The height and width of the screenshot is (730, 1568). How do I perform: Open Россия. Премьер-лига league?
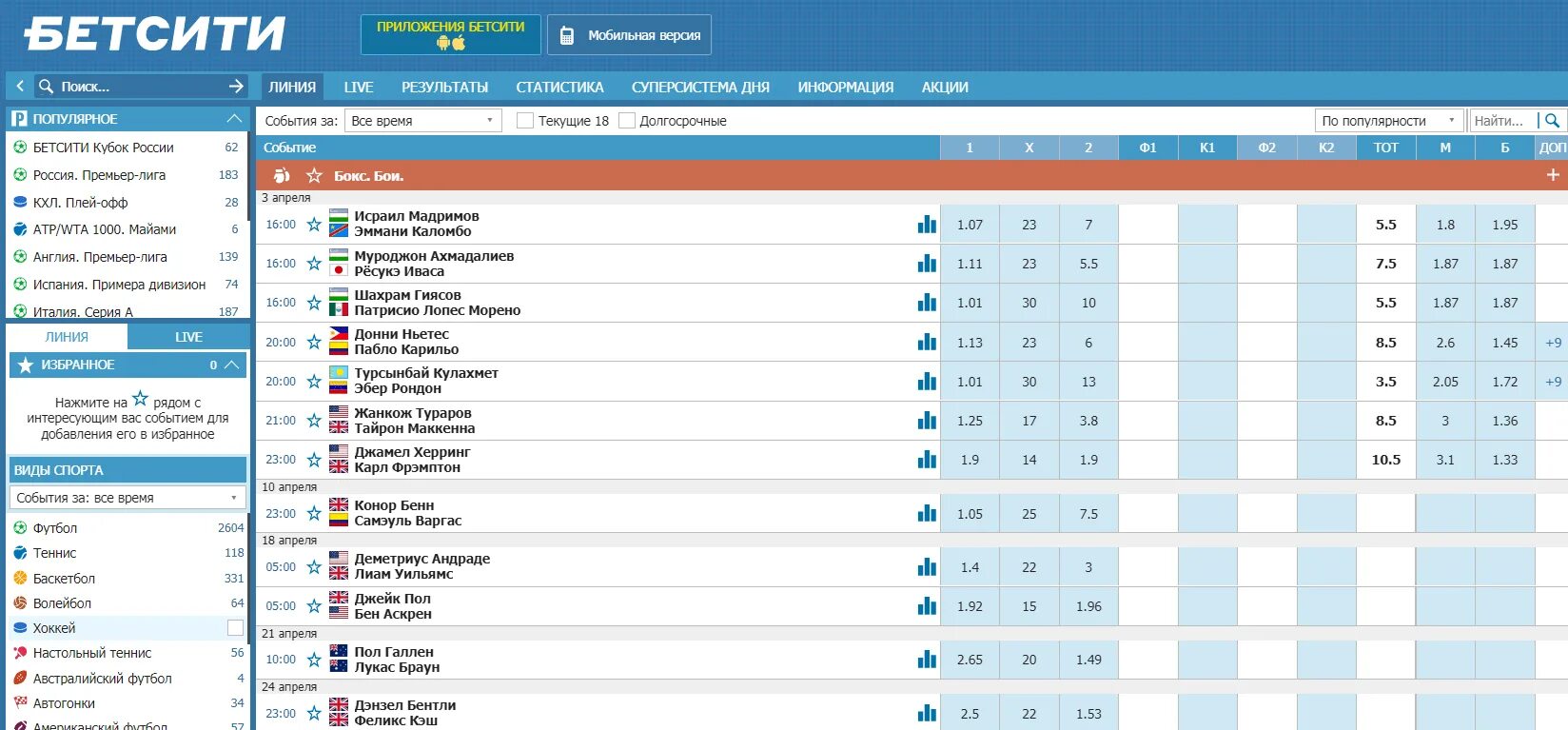tap(99, 175)
